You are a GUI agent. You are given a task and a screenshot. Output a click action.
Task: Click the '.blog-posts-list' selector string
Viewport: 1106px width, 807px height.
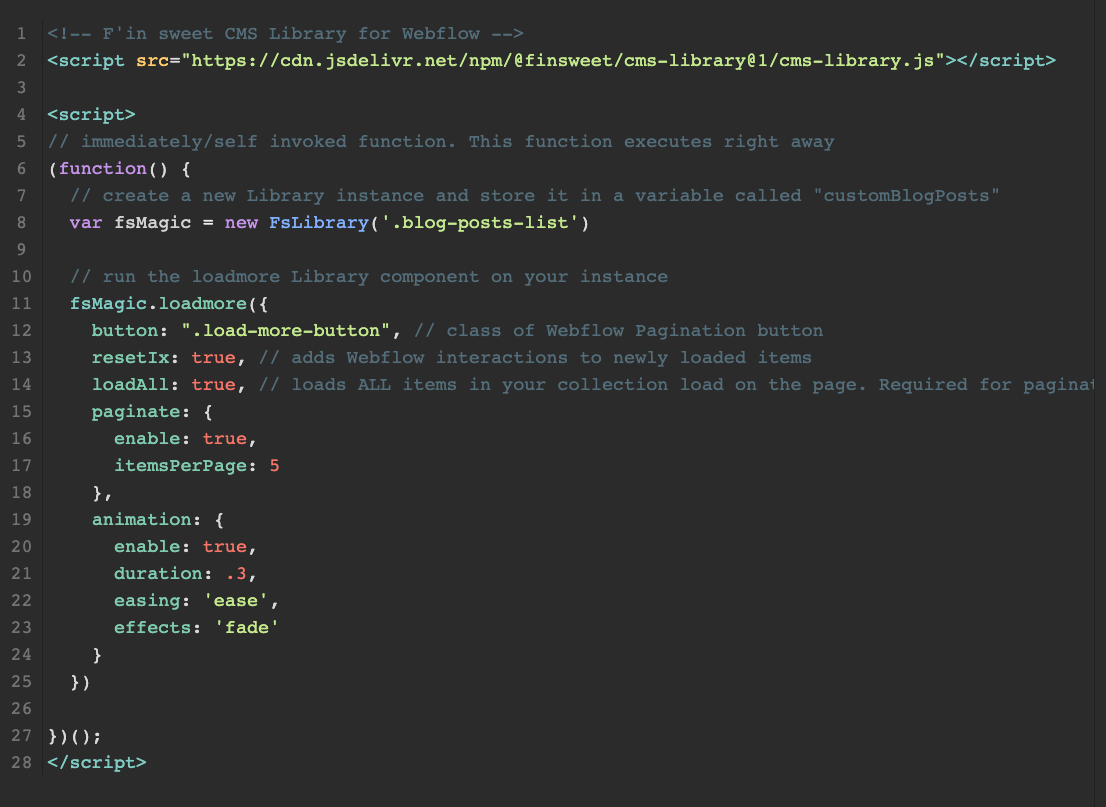pyautogui.click(x=480, y=223)
